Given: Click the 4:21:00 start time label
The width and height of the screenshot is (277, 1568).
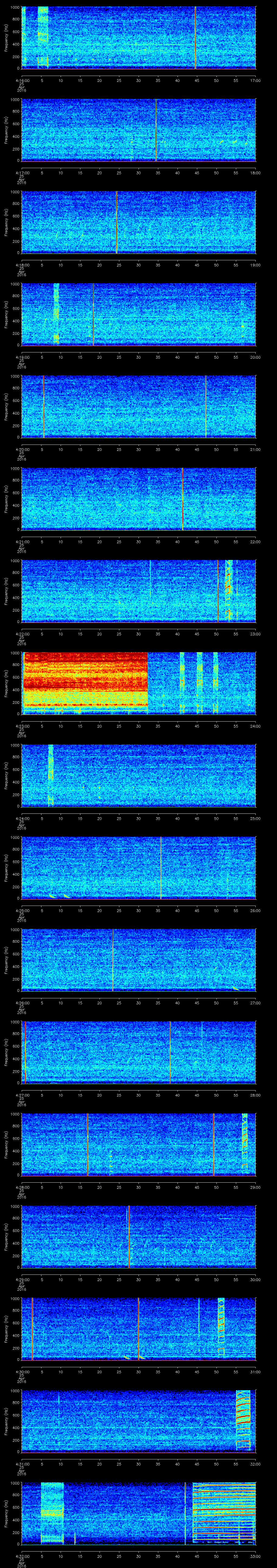Looking at the screenshot, I should click(x=22, y=542).
